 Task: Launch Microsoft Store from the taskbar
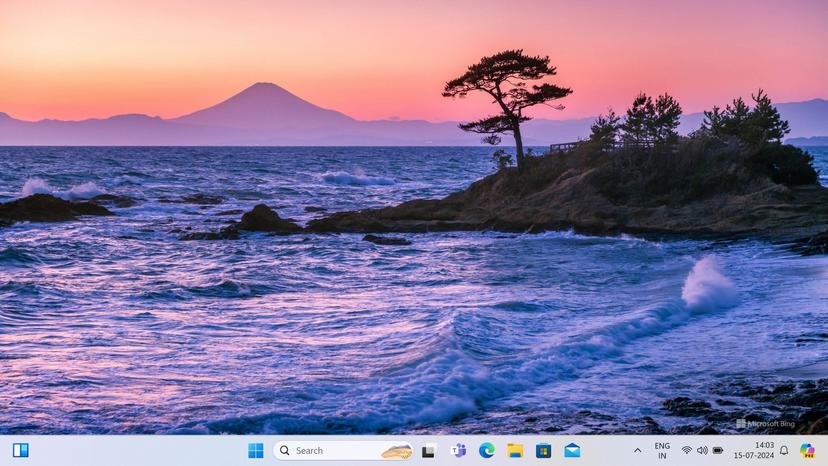543,450
